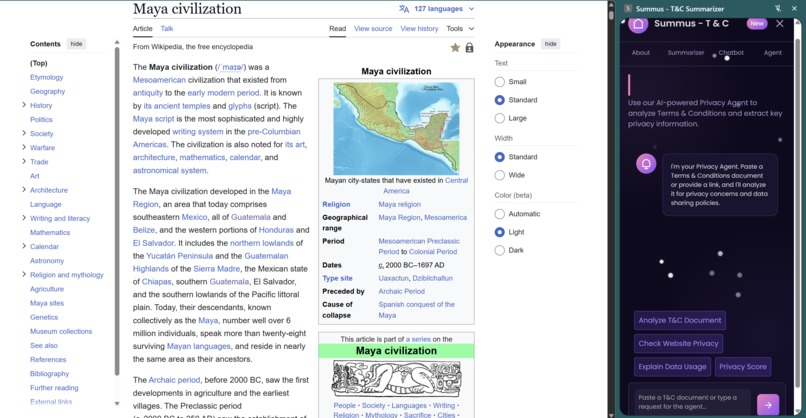The width and height of the screenshot is (806, 418).
Task: Expand the Trade contents section
Action: (24, 161)
